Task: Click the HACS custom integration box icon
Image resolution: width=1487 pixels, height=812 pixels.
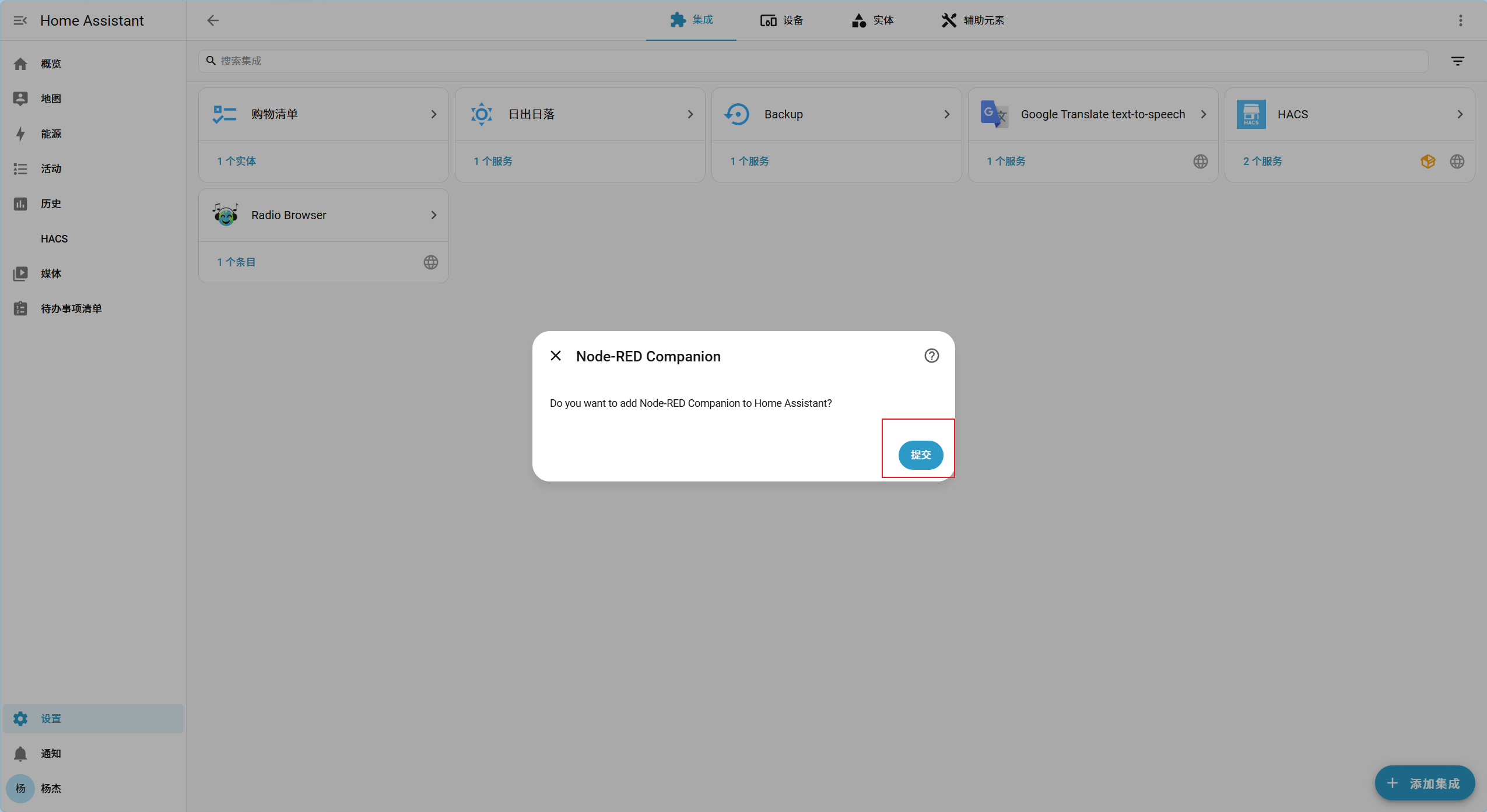Action: click(1428, 161)
